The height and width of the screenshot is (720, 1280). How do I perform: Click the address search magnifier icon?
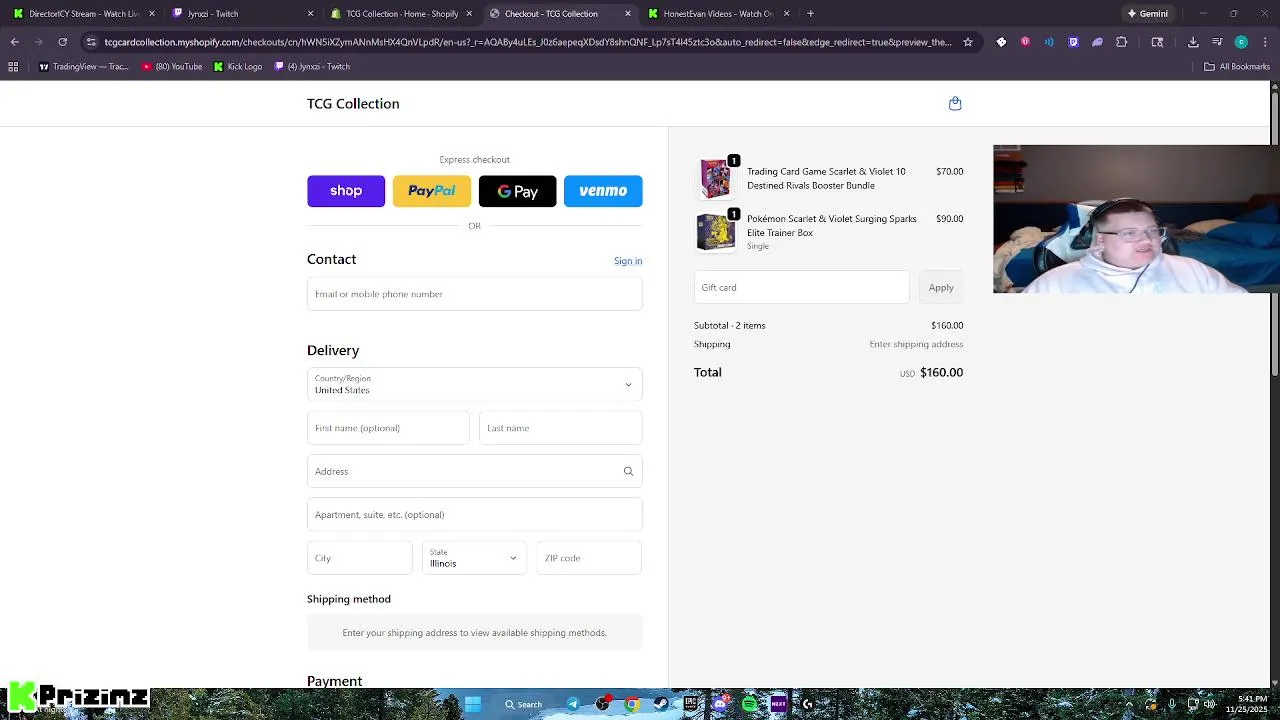pos(628,471)
